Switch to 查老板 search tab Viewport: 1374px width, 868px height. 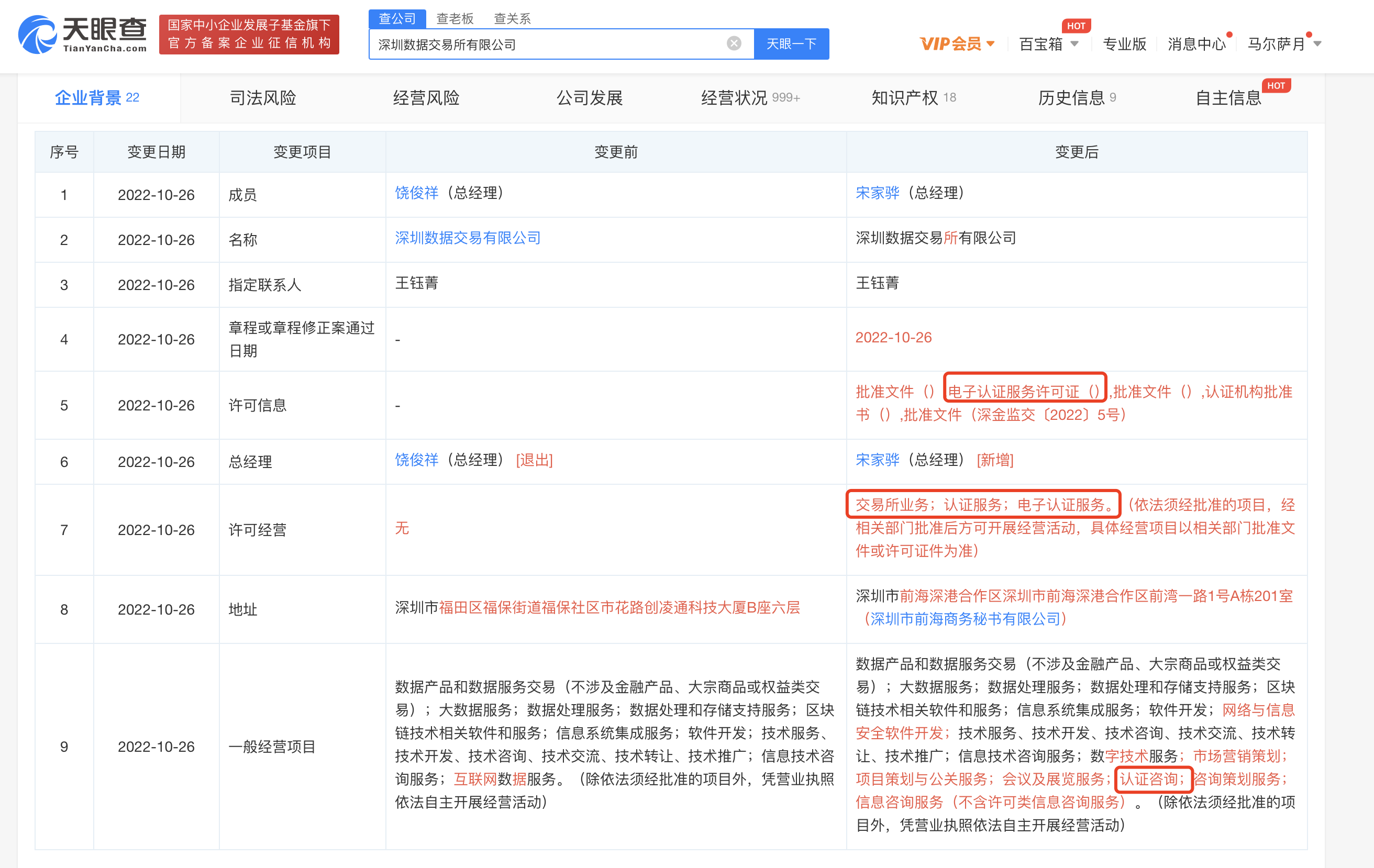(455, 19)
